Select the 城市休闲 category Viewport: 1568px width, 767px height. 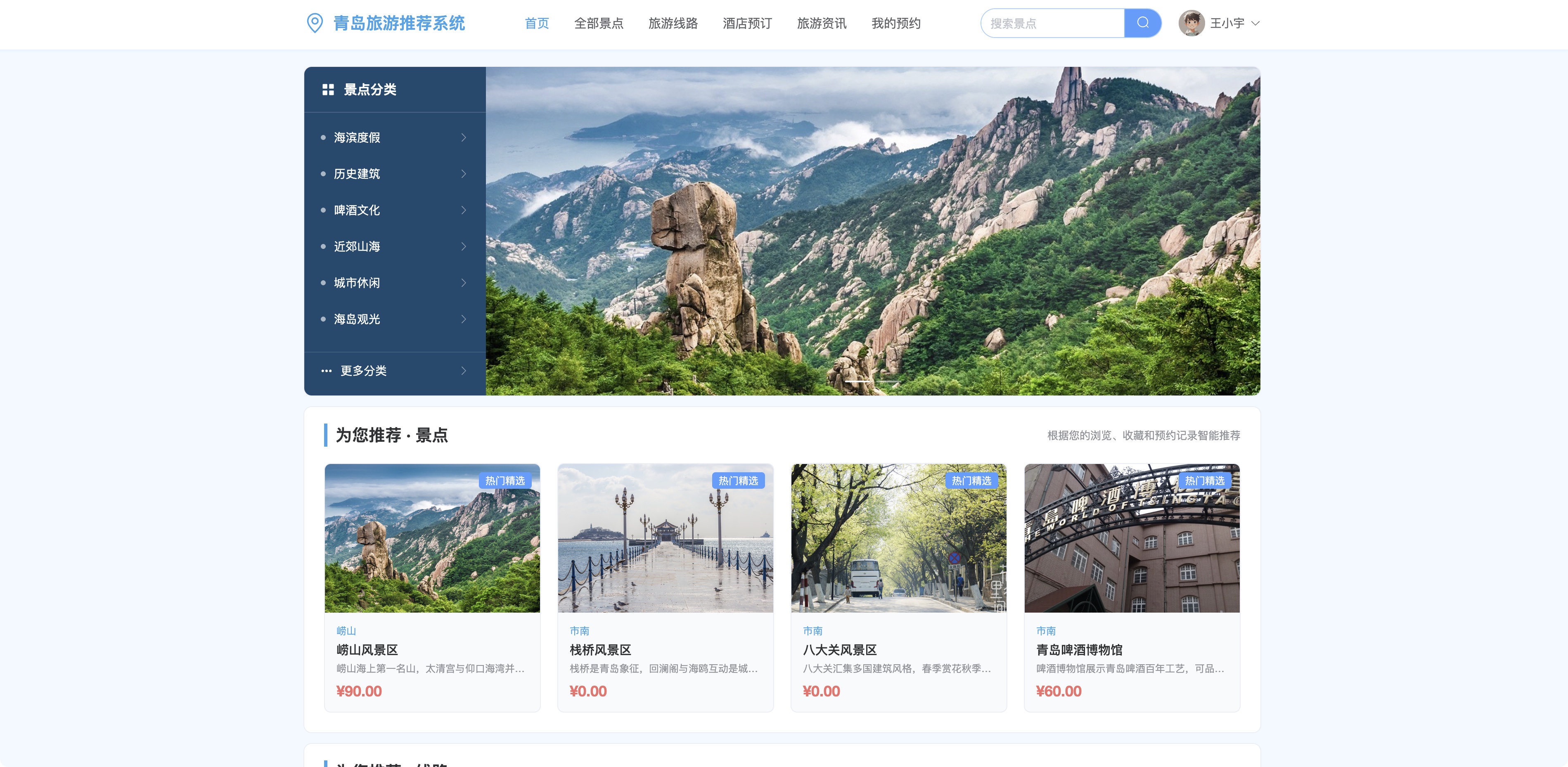click(x=395, y=283)
